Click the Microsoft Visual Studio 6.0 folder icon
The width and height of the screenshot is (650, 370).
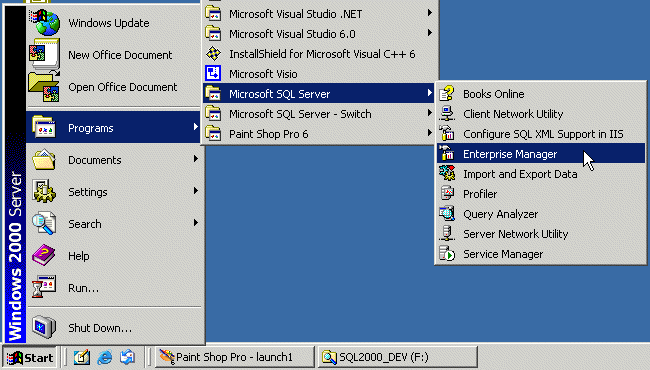click(213, 33)
